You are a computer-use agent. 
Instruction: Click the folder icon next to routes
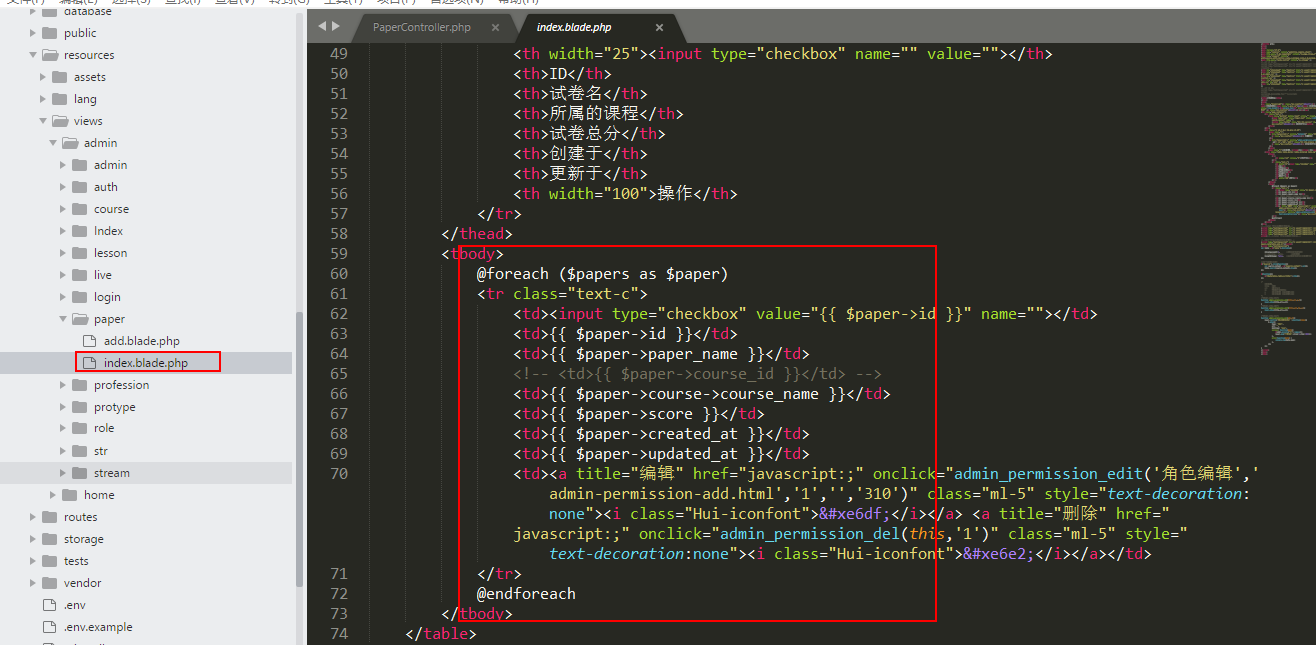click(49, 517)
